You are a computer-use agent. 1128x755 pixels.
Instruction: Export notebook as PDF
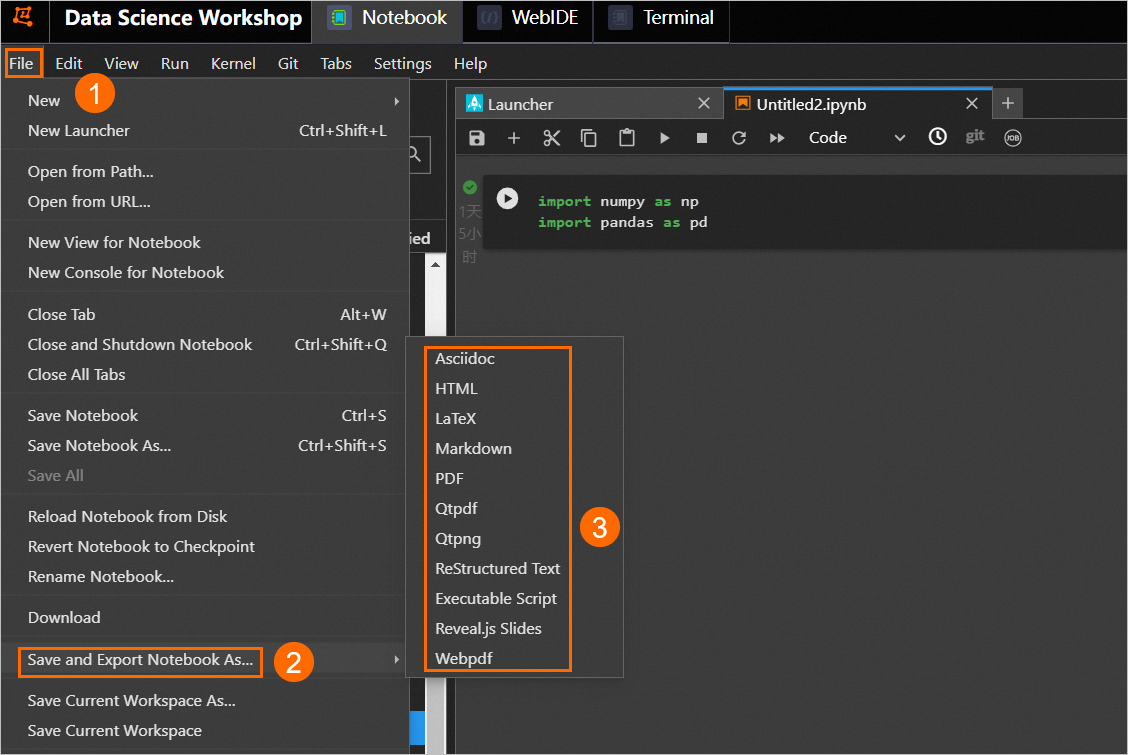point(514,479)
